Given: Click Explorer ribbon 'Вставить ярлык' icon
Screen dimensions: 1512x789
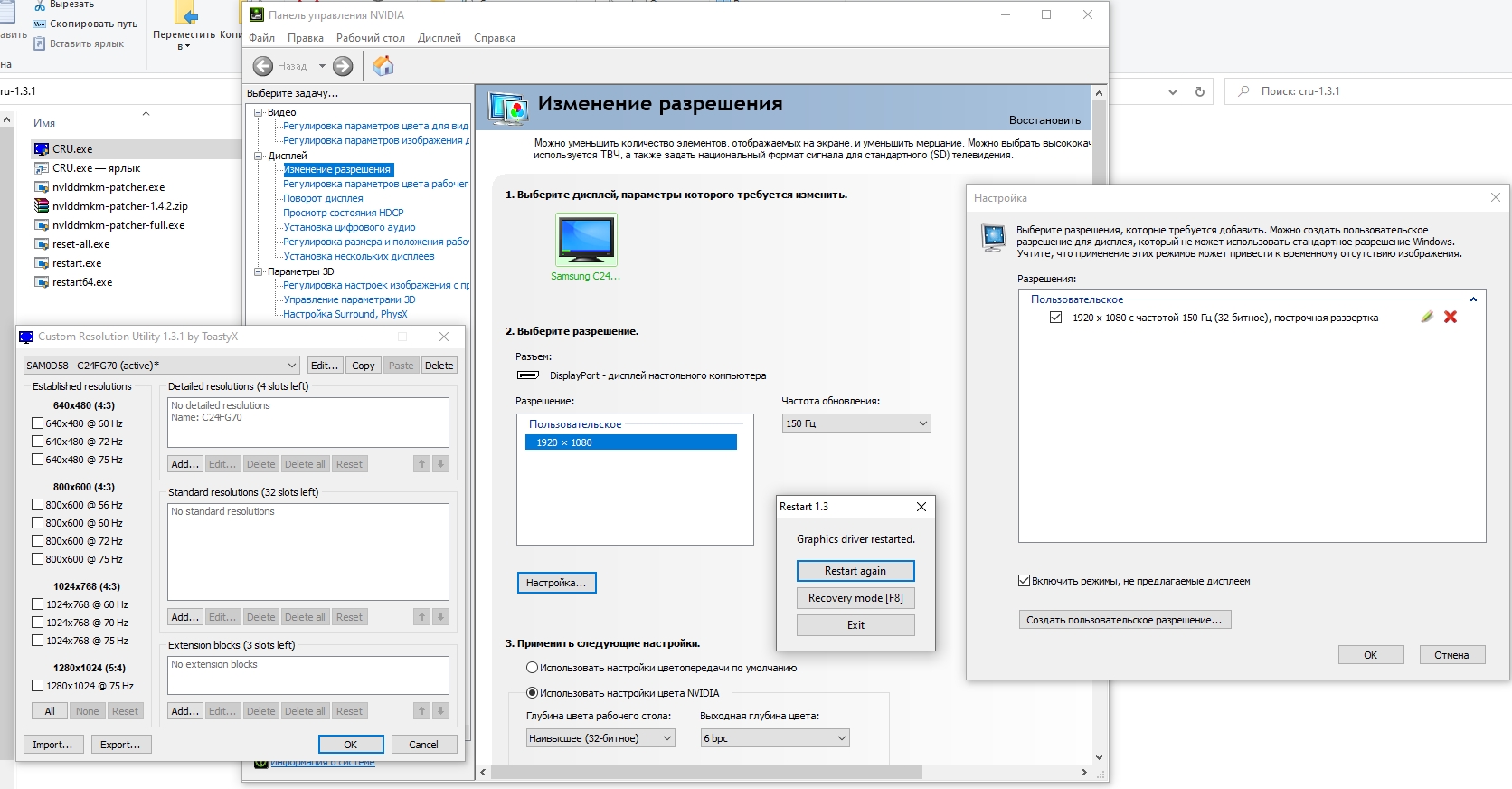Looking at the screenshot, I should tap(39, 43).
